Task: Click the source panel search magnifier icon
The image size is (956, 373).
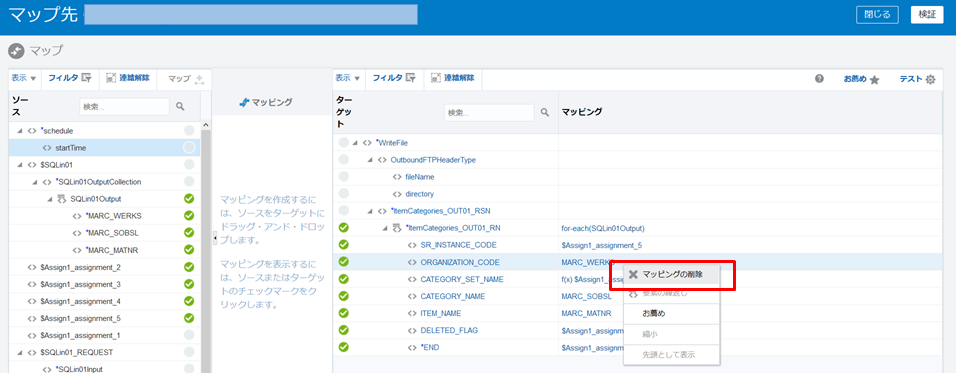Action: pyautogui.click(x=180, y=106)
